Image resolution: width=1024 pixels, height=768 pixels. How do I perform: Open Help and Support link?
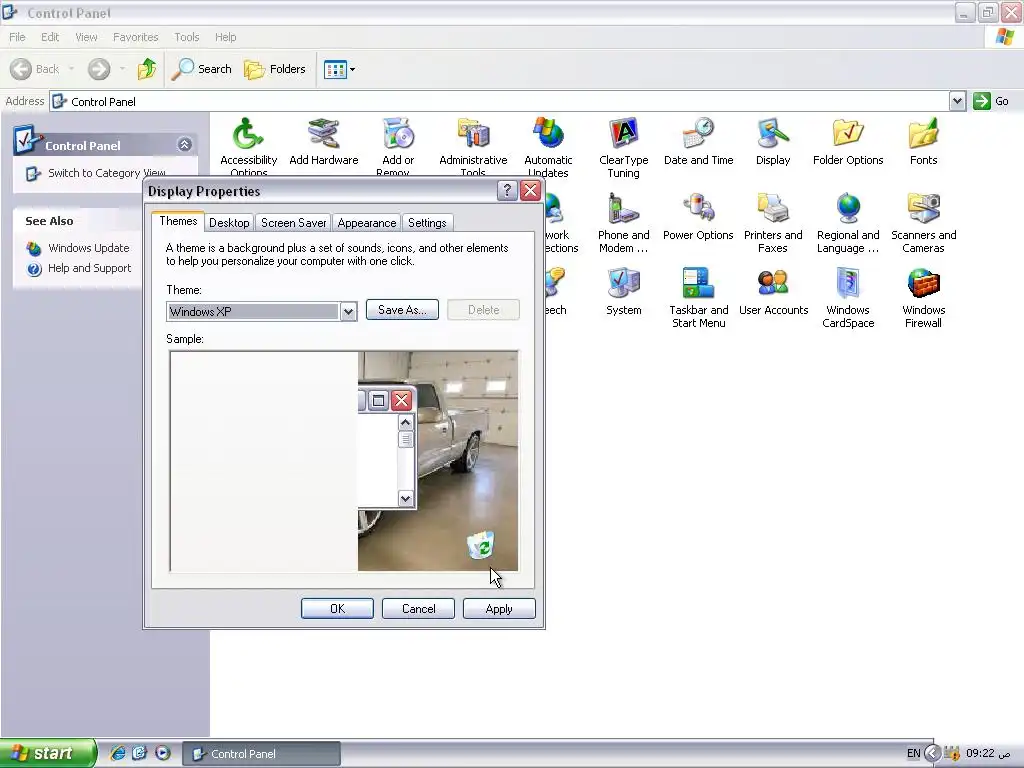(89, 268)
